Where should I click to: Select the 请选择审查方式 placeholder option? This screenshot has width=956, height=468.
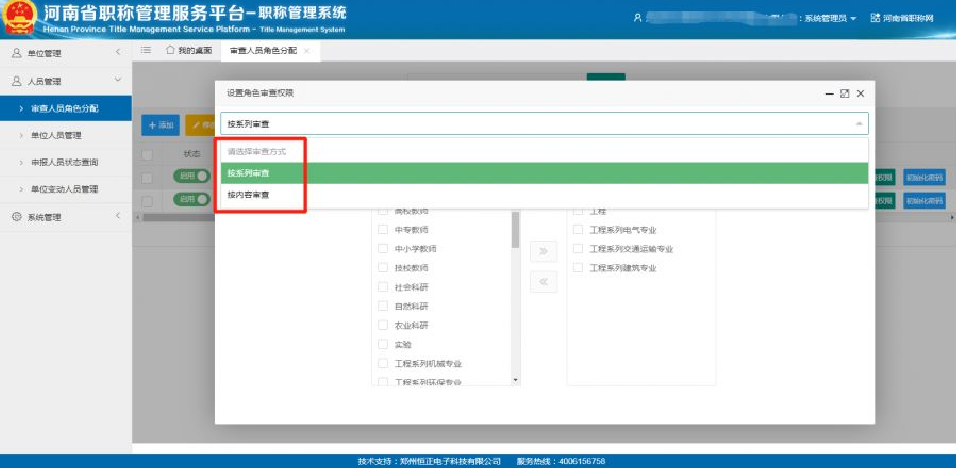coord(544,151)
